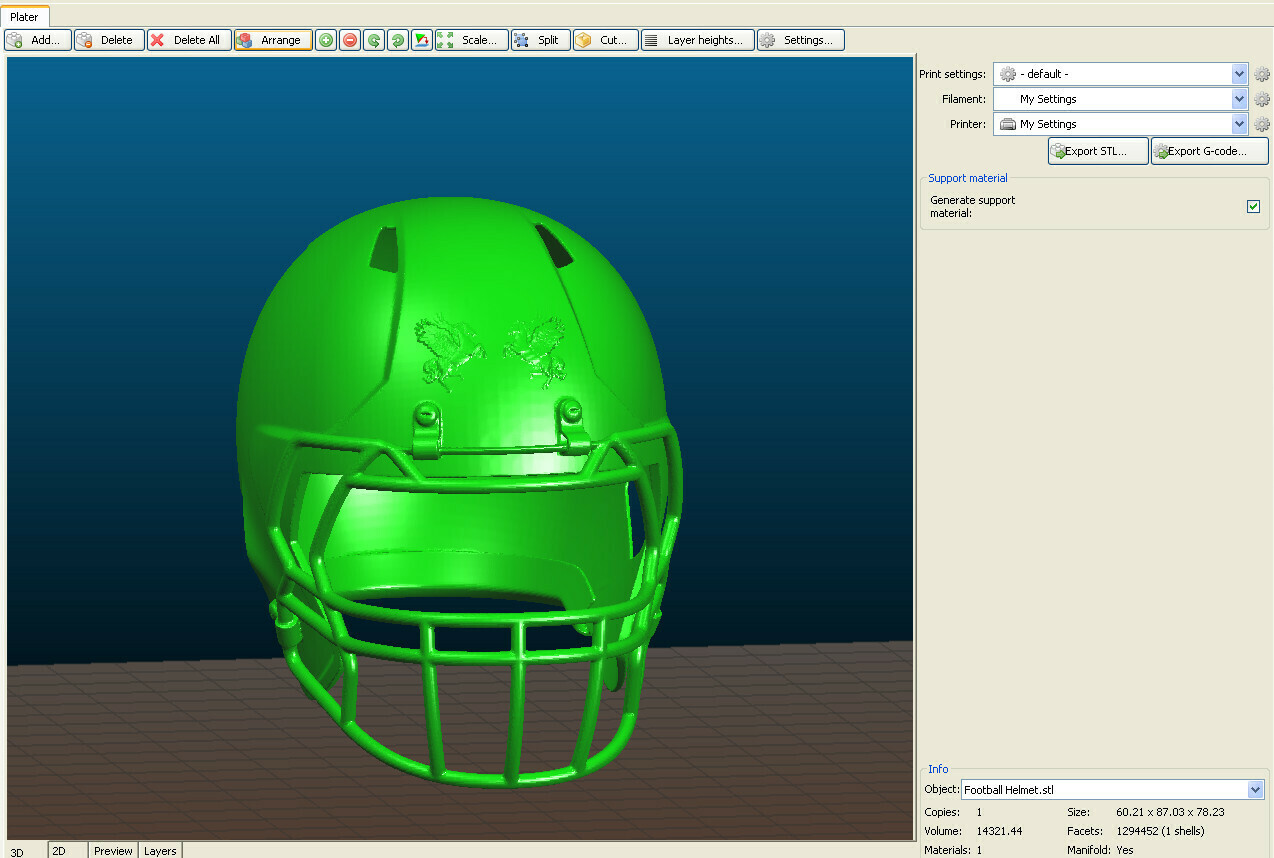Rotate the model 45 degrees counter-clockwise
1274x858 pixels.
[x=372, y=40]
